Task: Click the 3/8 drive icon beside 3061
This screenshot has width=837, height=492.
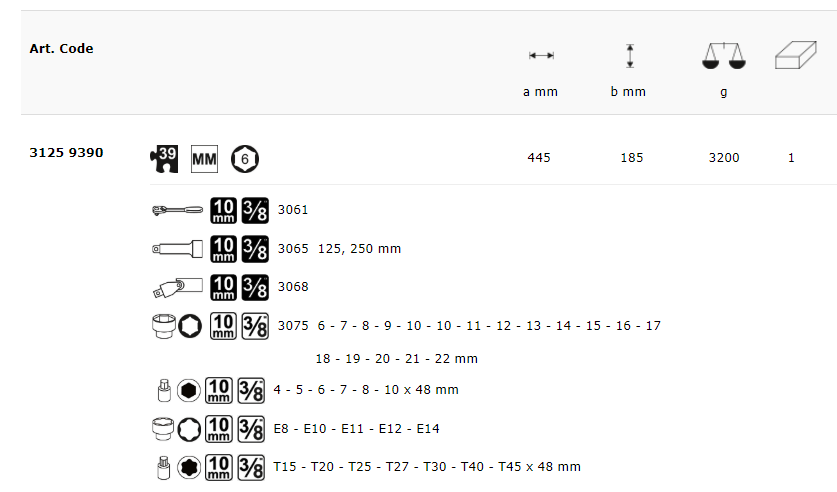Action: click(254, 210)
